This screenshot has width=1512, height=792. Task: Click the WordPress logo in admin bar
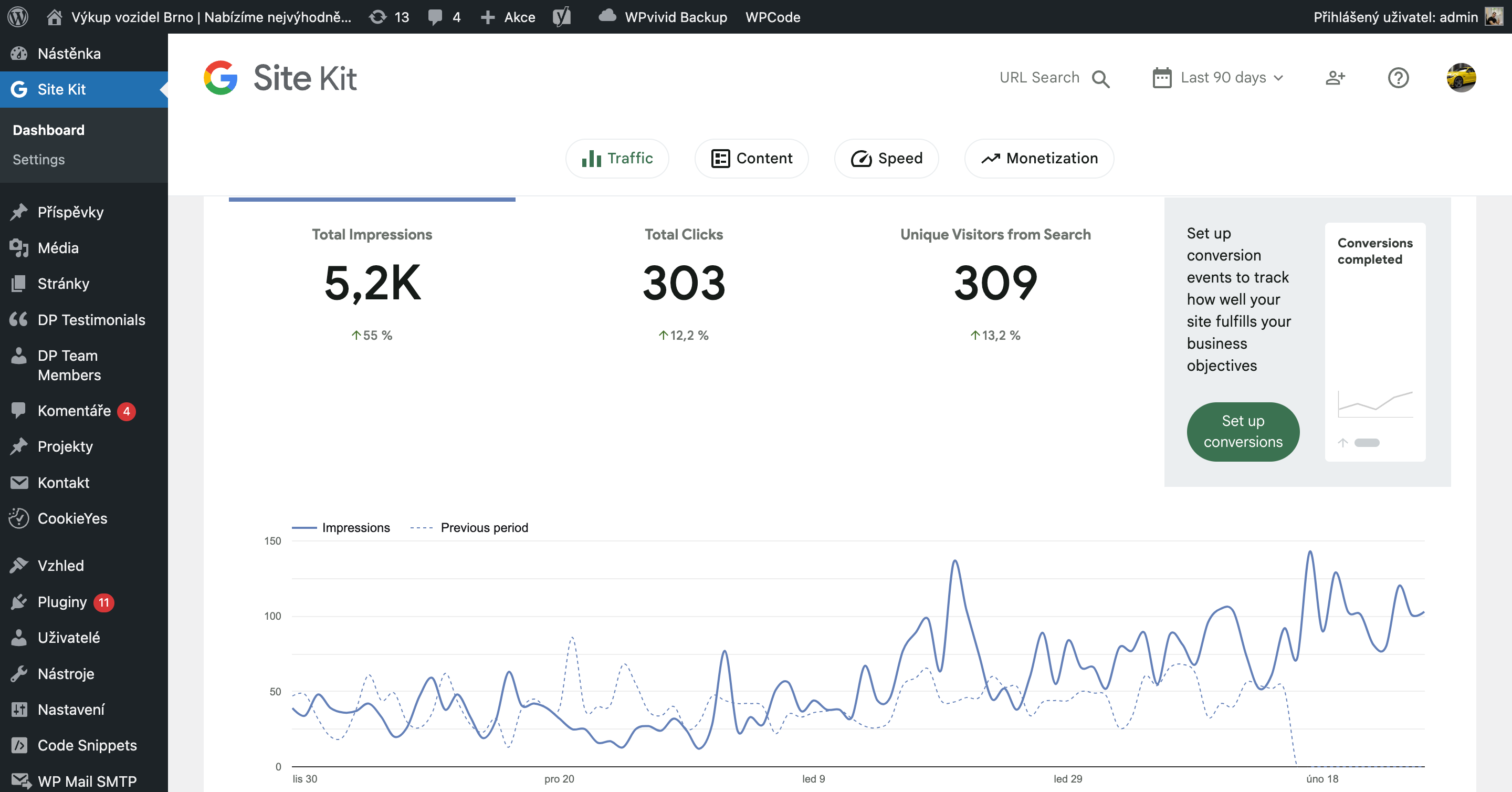coord(18,16)
